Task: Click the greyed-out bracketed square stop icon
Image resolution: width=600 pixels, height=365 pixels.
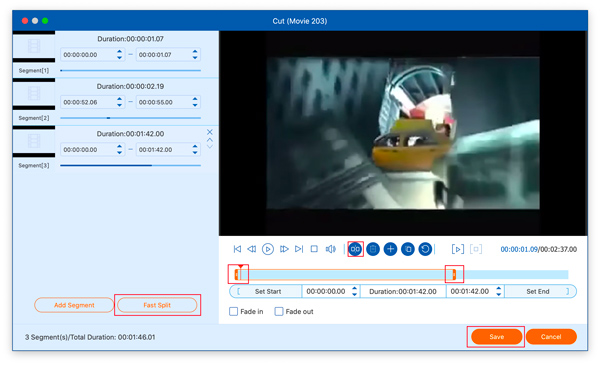Action: [x=476, y=249]
